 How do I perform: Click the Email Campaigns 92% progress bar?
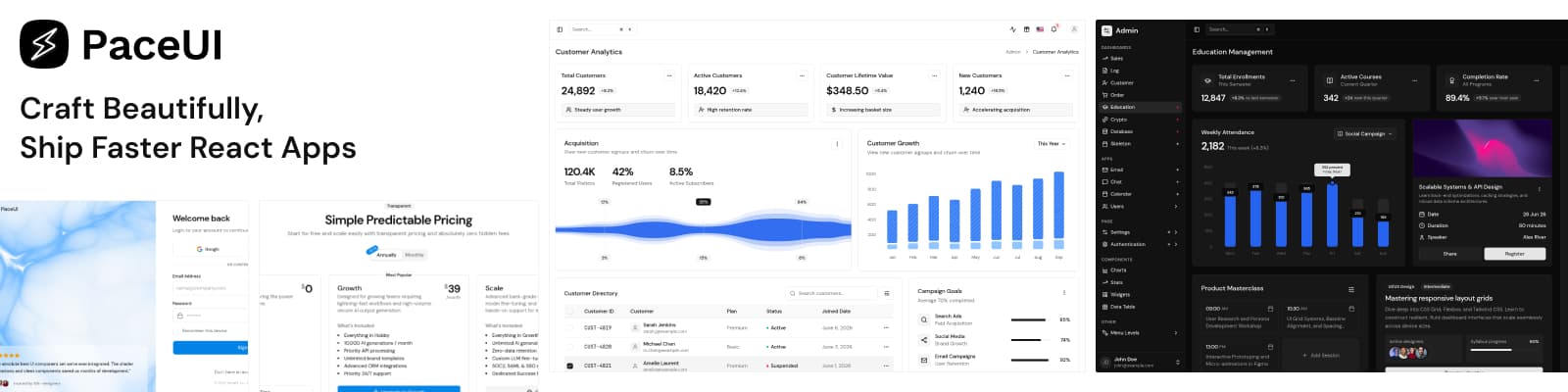[x=1028, y=360]
